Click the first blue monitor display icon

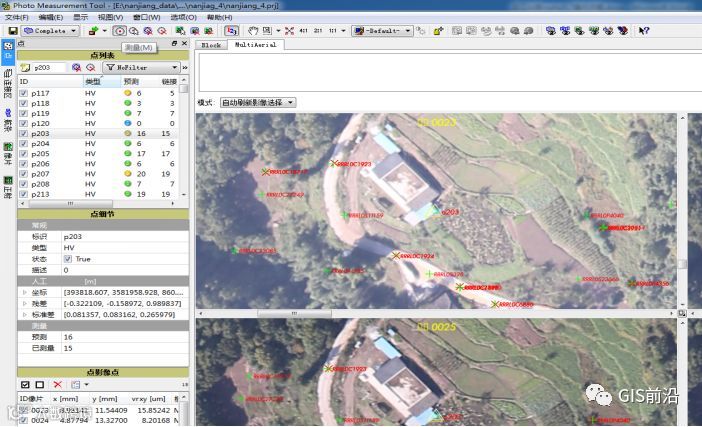(551, 31)
